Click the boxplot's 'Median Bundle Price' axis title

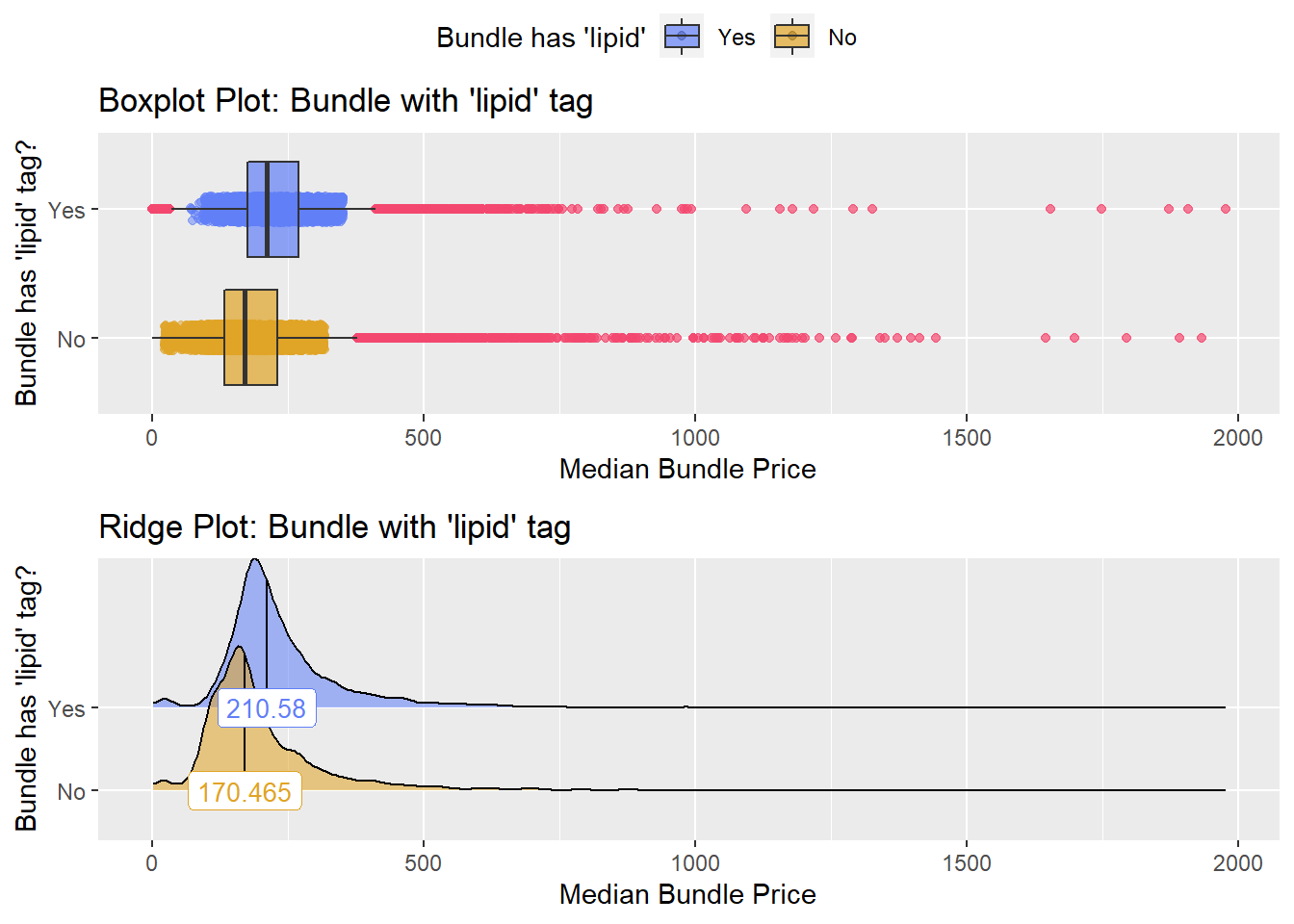point(687,469)
